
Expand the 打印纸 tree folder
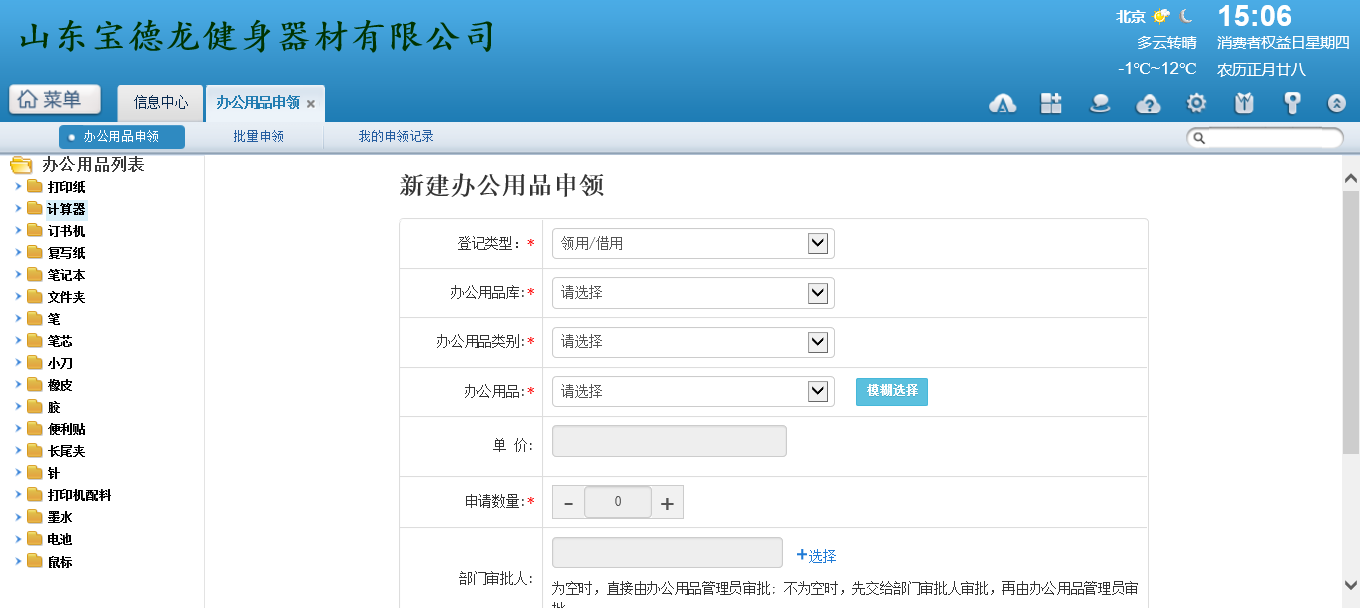coord(19,187)
